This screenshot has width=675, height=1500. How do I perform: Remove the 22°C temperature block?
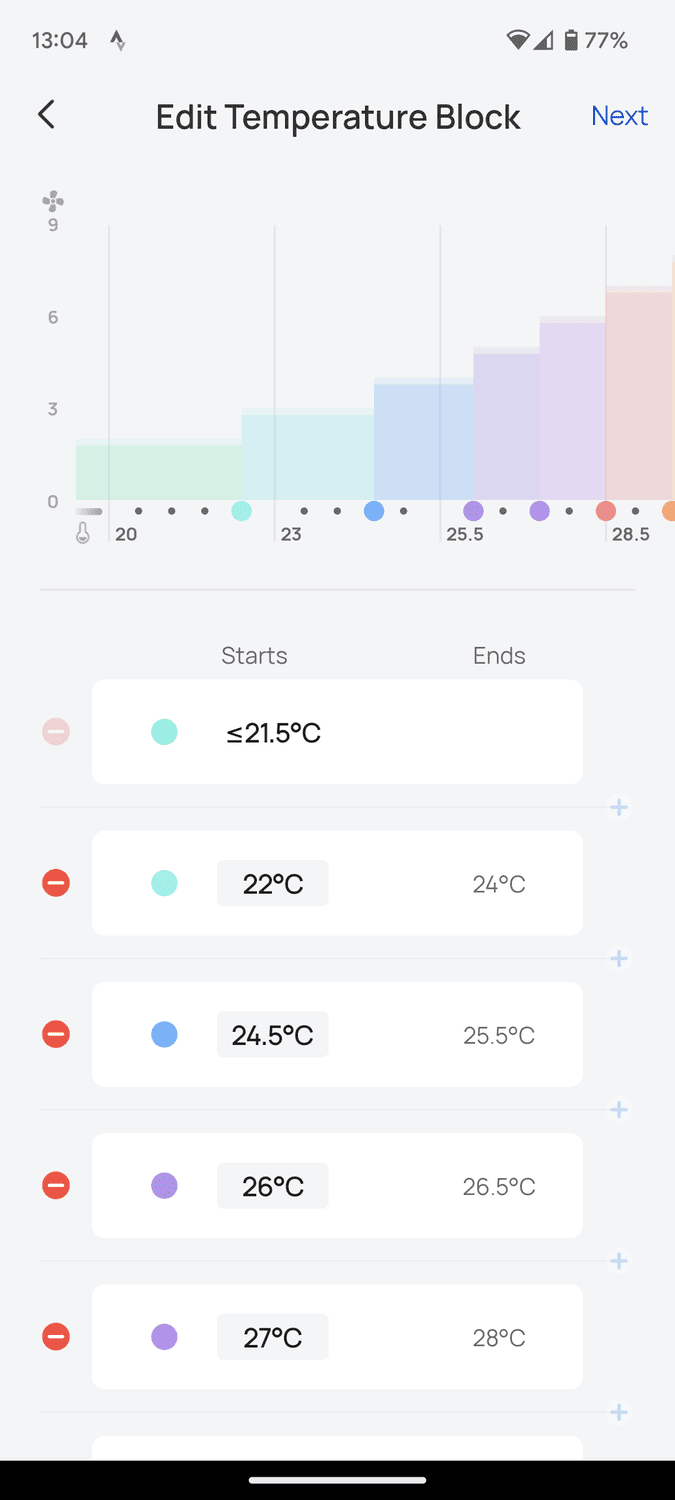click(56, 883)
